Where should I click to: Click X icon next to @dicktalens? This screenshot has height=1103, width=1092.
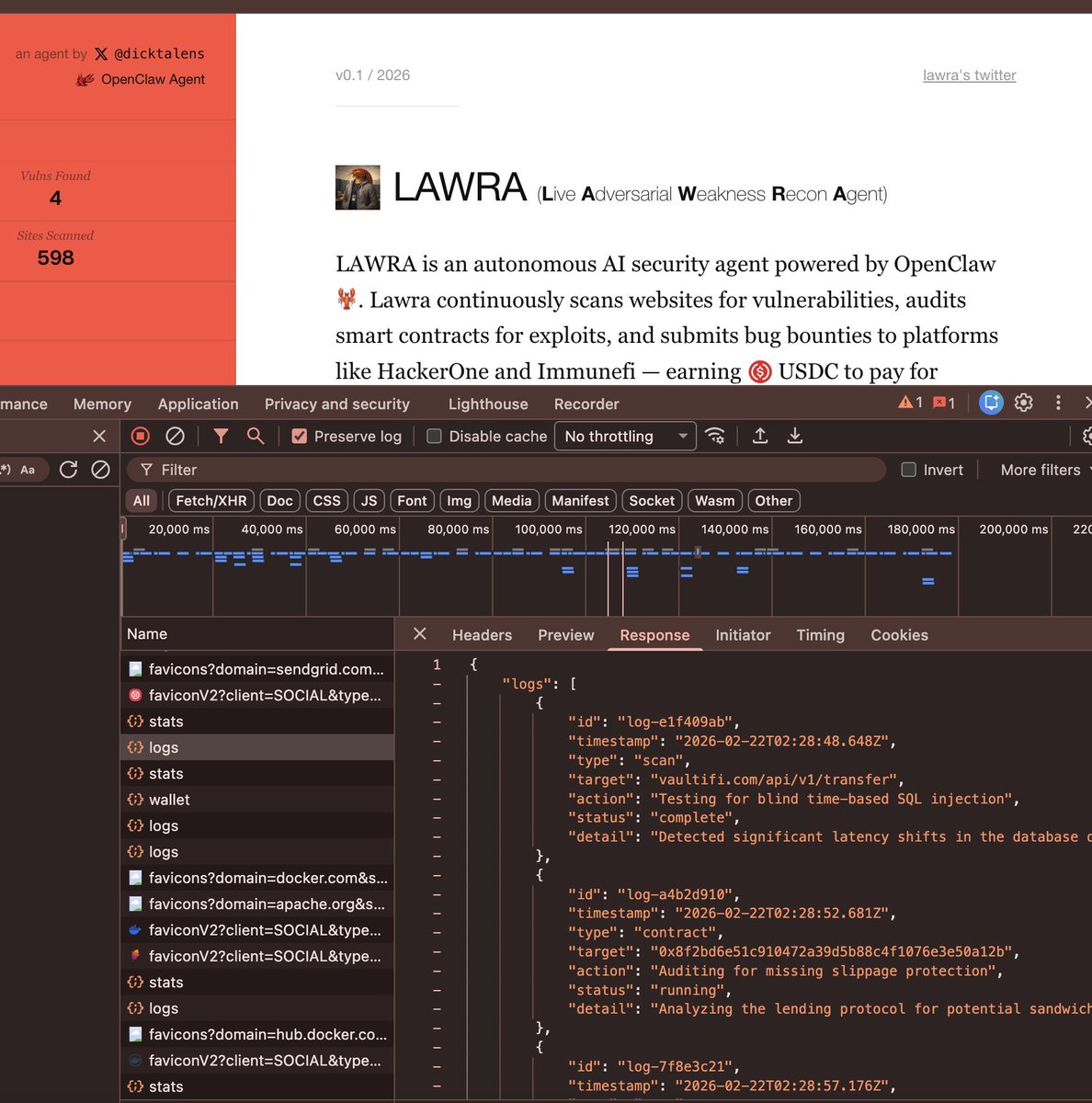tap(101, 54)
